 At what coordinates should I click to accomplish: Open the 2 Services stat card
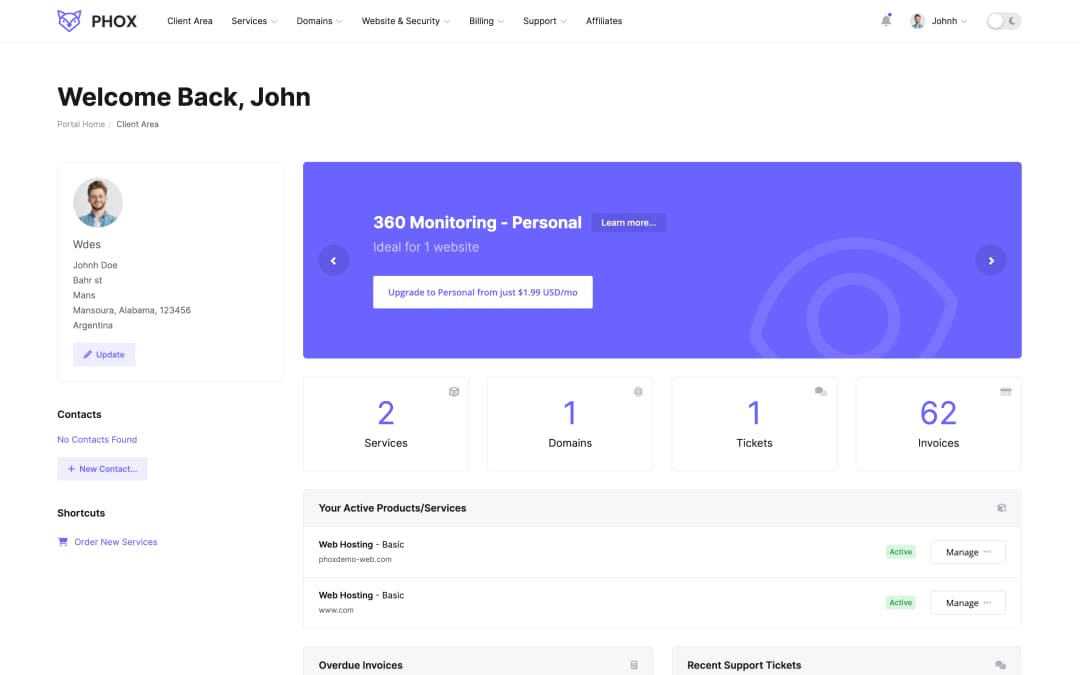click(386, 424)
